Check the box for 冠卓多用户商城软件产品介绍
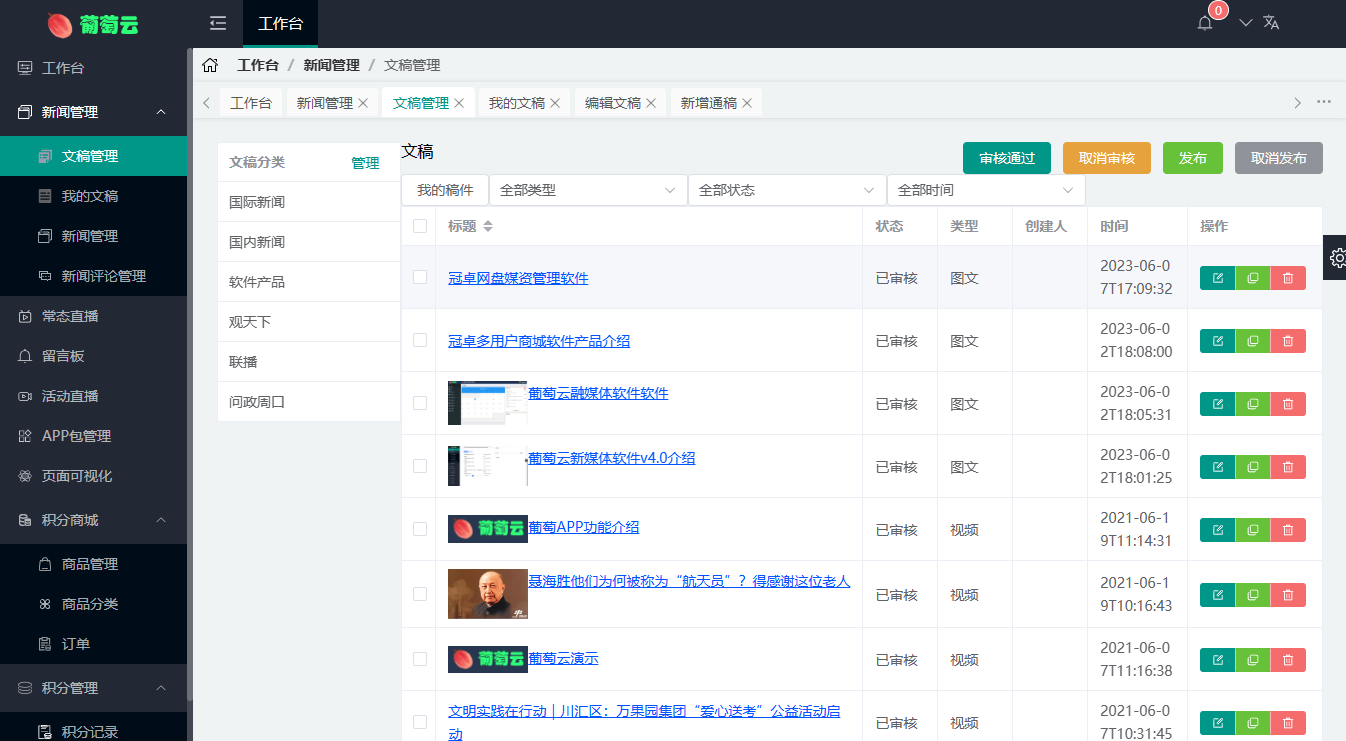The width and height of the screenshot is (1346, 741). (420, 340)
